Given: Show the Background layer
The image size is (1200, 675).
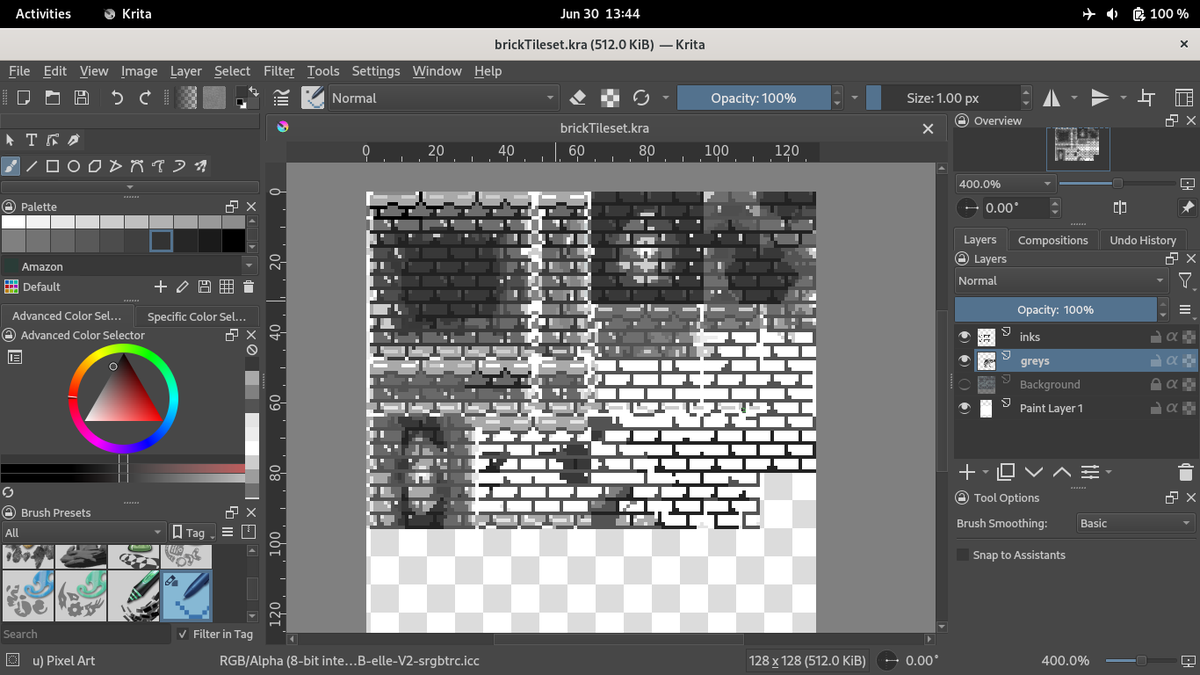Looking at the screenshot, I should (x=964, y=385).
